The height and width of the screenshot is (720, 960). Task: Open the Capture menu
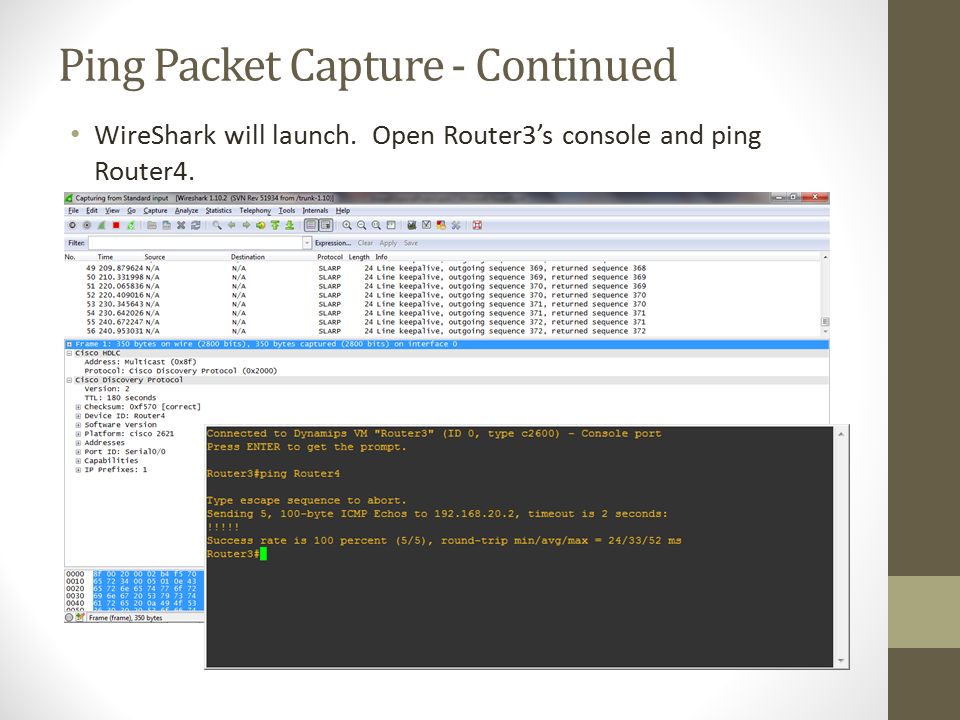tap(156, 211)
